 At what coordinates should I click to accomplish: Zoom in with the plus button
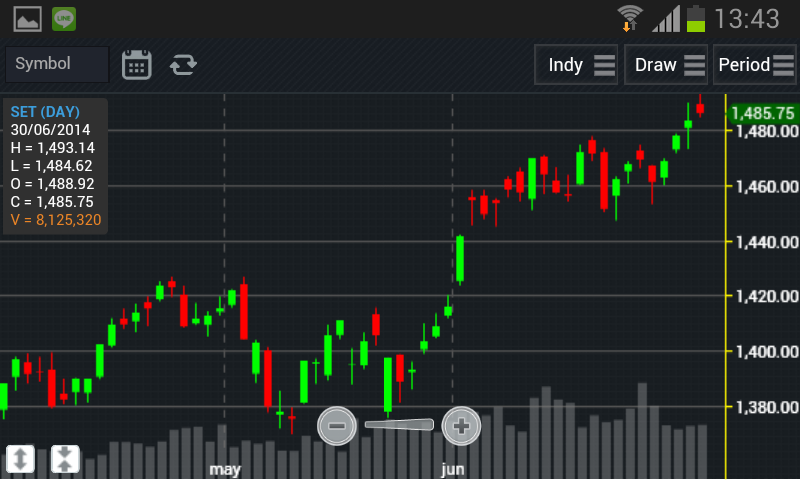(x=461, y=426)
